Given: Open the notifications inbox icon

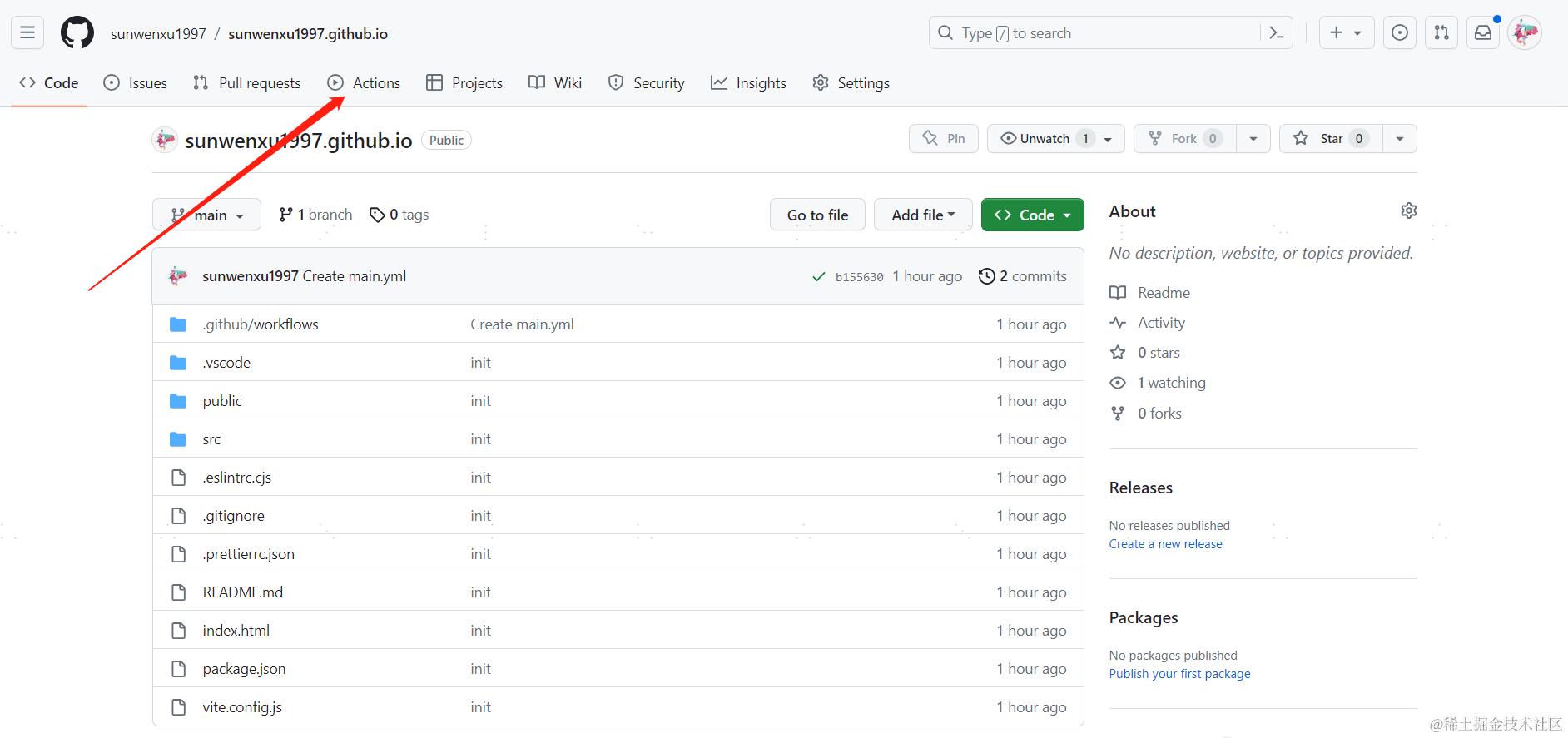Looking at the screenshot, I should tap(1483, 33).
